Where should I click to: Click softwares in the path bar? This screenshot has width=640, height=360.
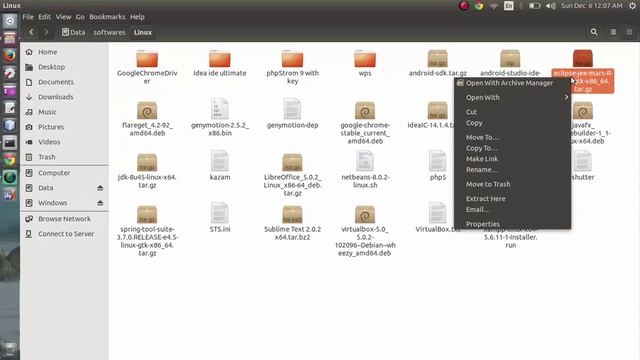[109, 32]
